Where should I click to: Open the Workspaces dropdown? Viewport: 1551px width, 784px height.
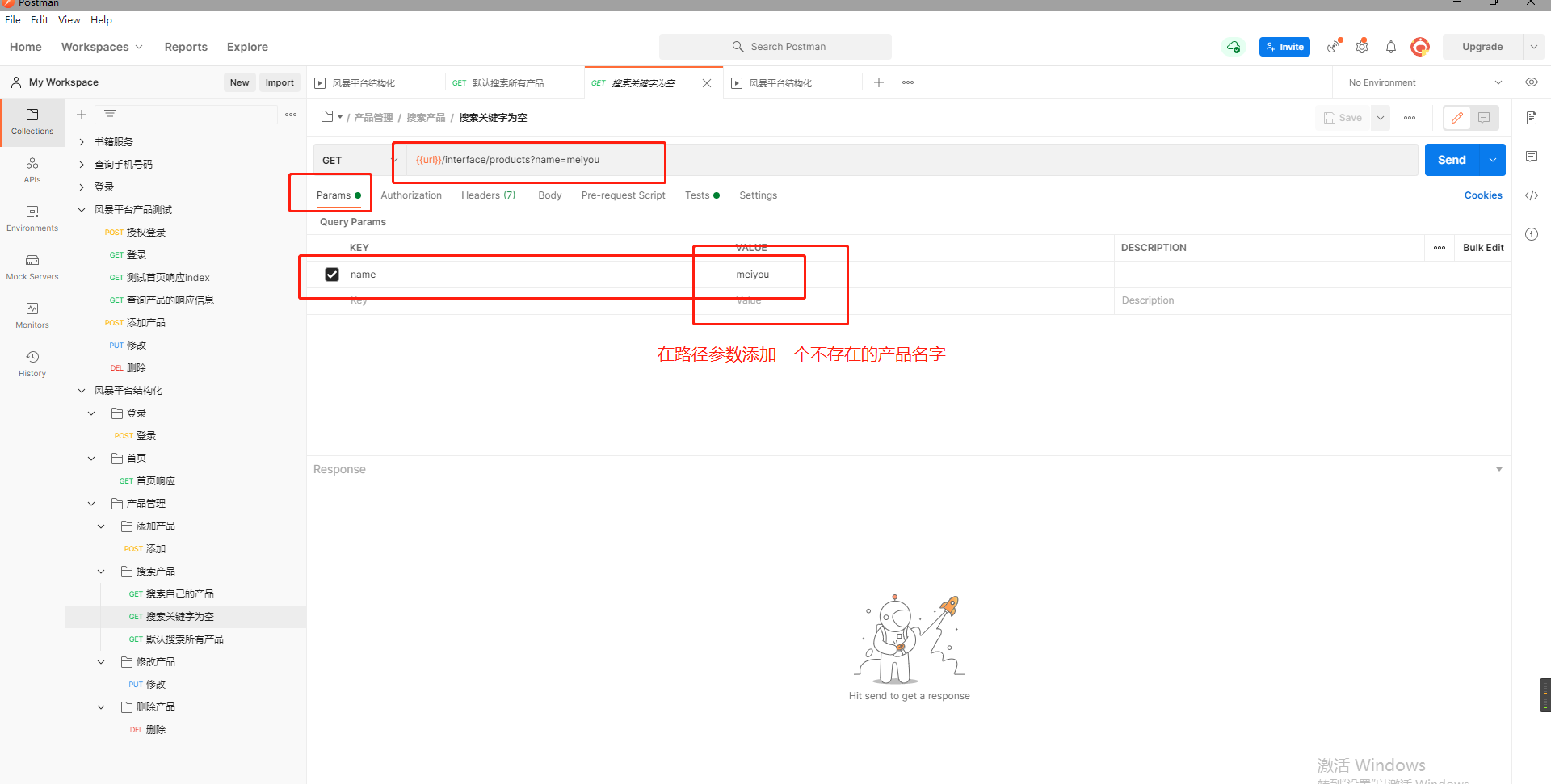click(102, 47)
